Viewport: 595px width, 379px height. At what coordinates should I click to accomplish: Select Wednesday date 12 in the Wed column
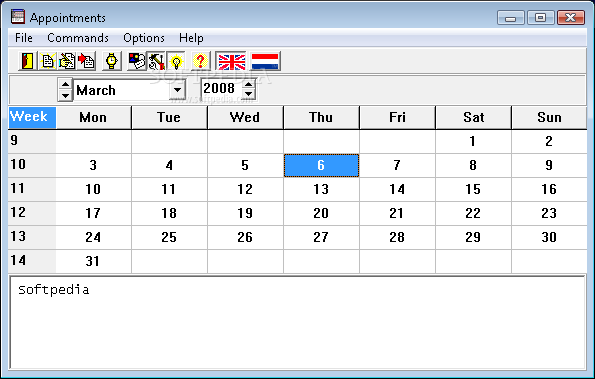(x=245, y=189)
